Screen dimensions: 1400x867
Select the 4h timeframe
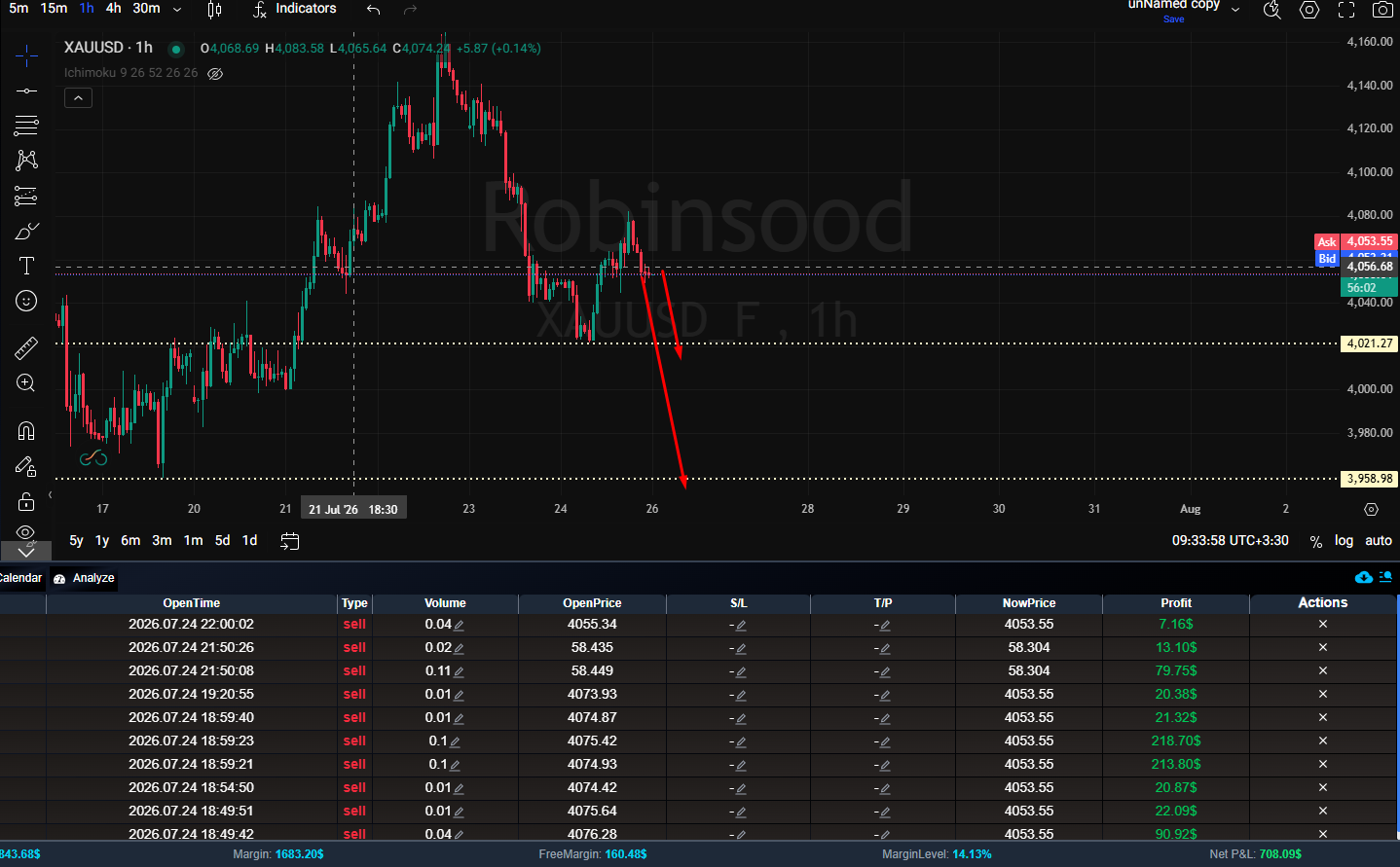(114, 8)
